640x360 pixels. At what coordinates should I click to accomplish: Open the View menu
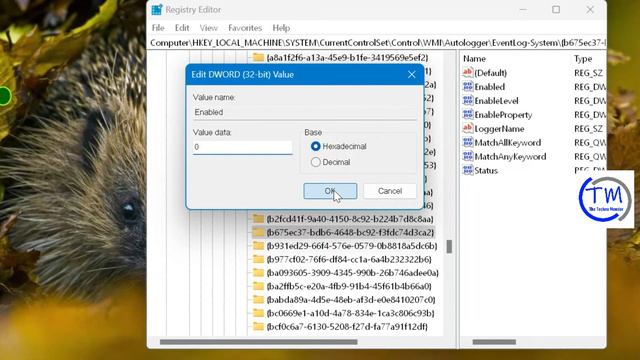209,28
